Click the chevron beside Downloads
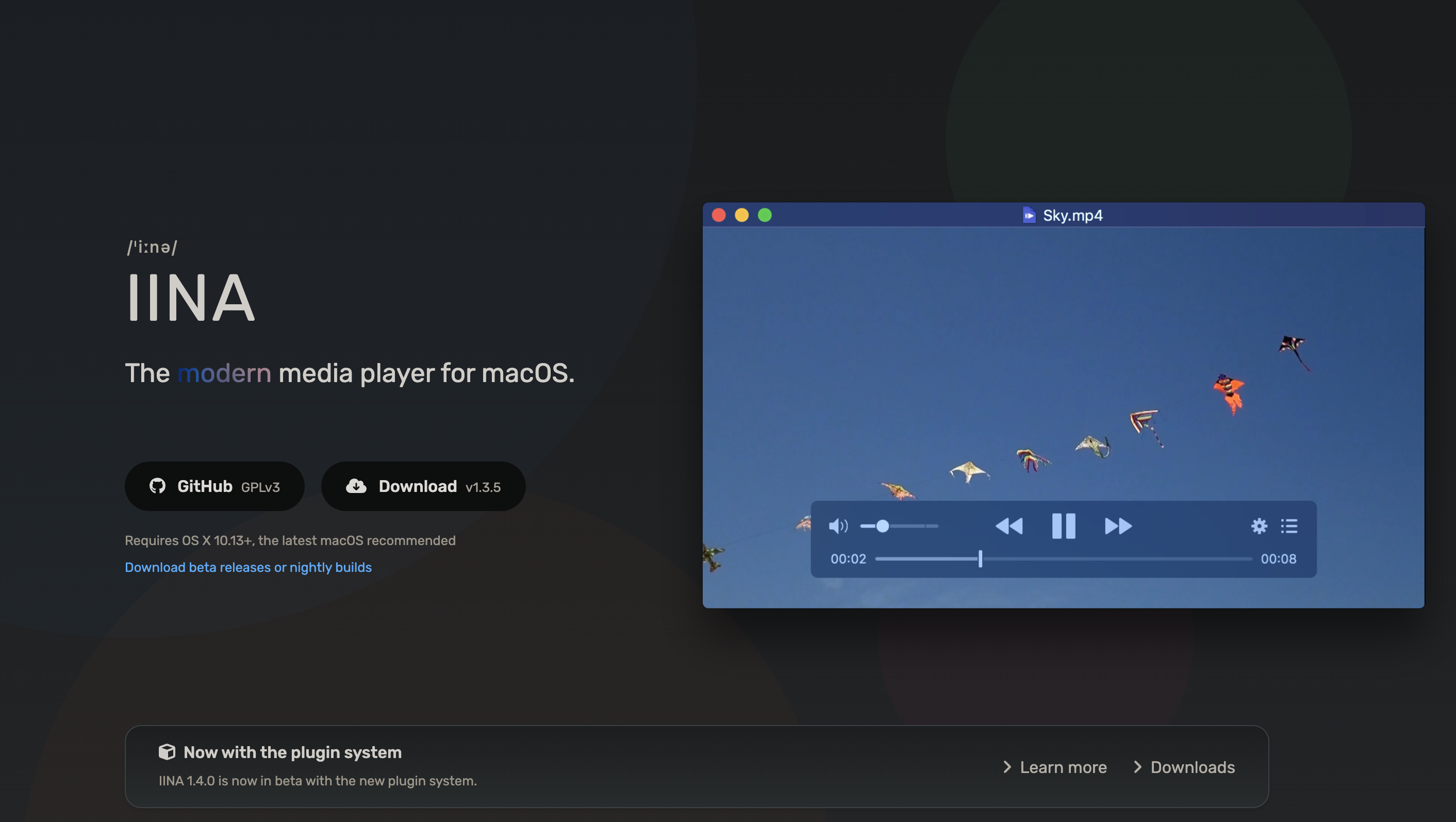Image resolution: width=1456 pixels, height=822 pixels. pyautogui.click(x=1137, y=767)
